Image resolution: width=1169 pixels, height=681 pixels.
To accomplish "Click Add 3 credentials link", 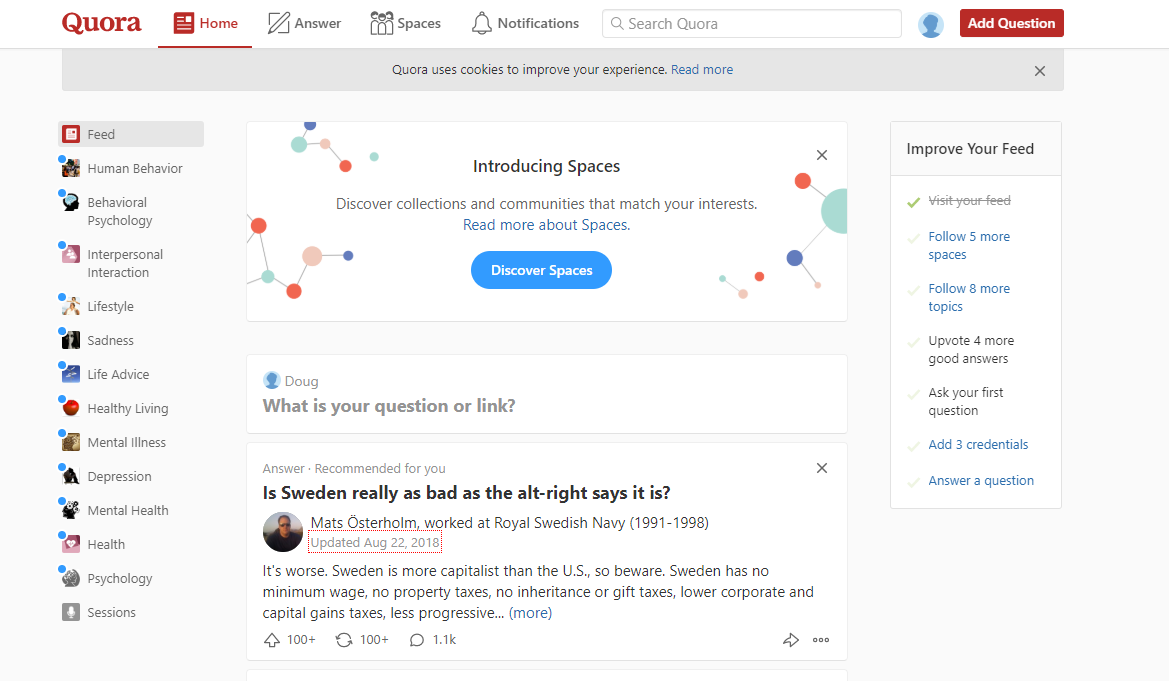I will point(978,445).
